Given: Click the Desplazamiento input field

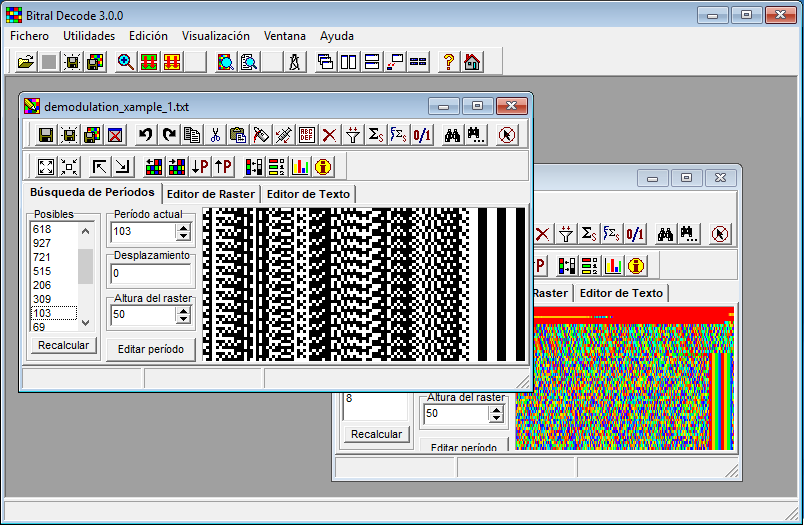Looking at the screenshot, I should pyautogui.click(x=151, y=274).
